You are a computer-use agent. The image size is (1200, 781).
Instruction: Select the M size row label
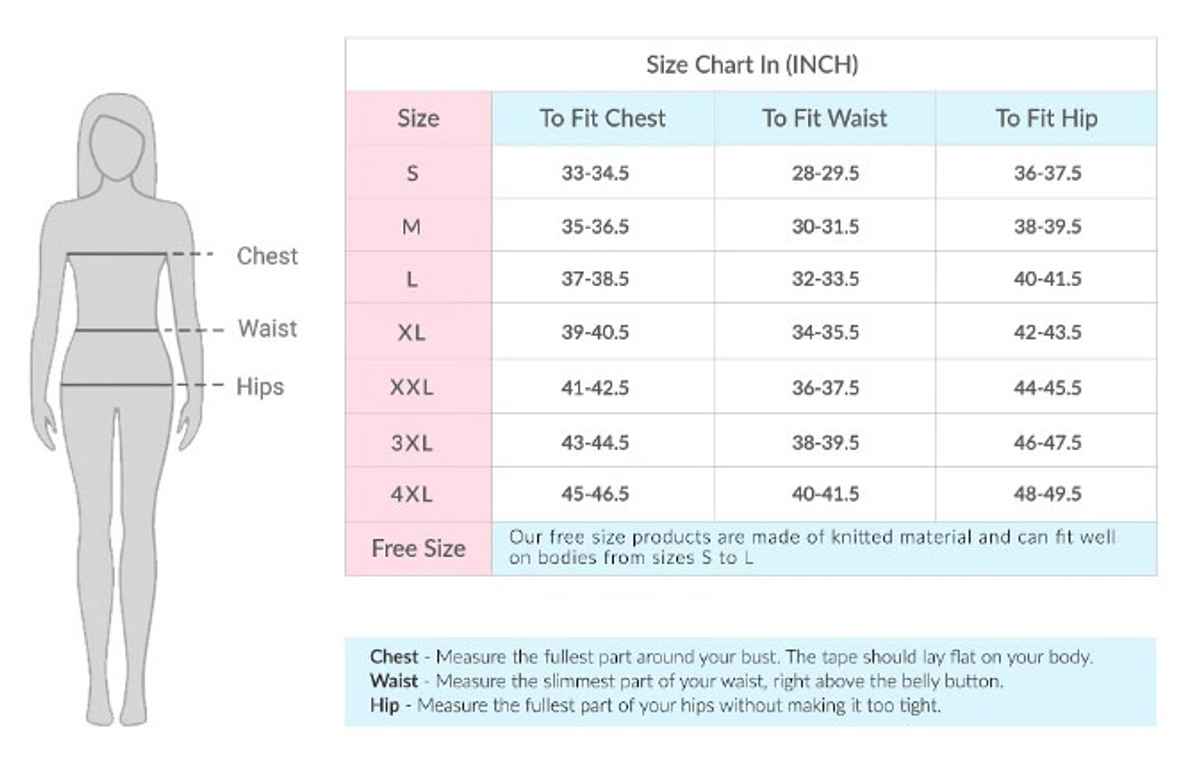411,227
